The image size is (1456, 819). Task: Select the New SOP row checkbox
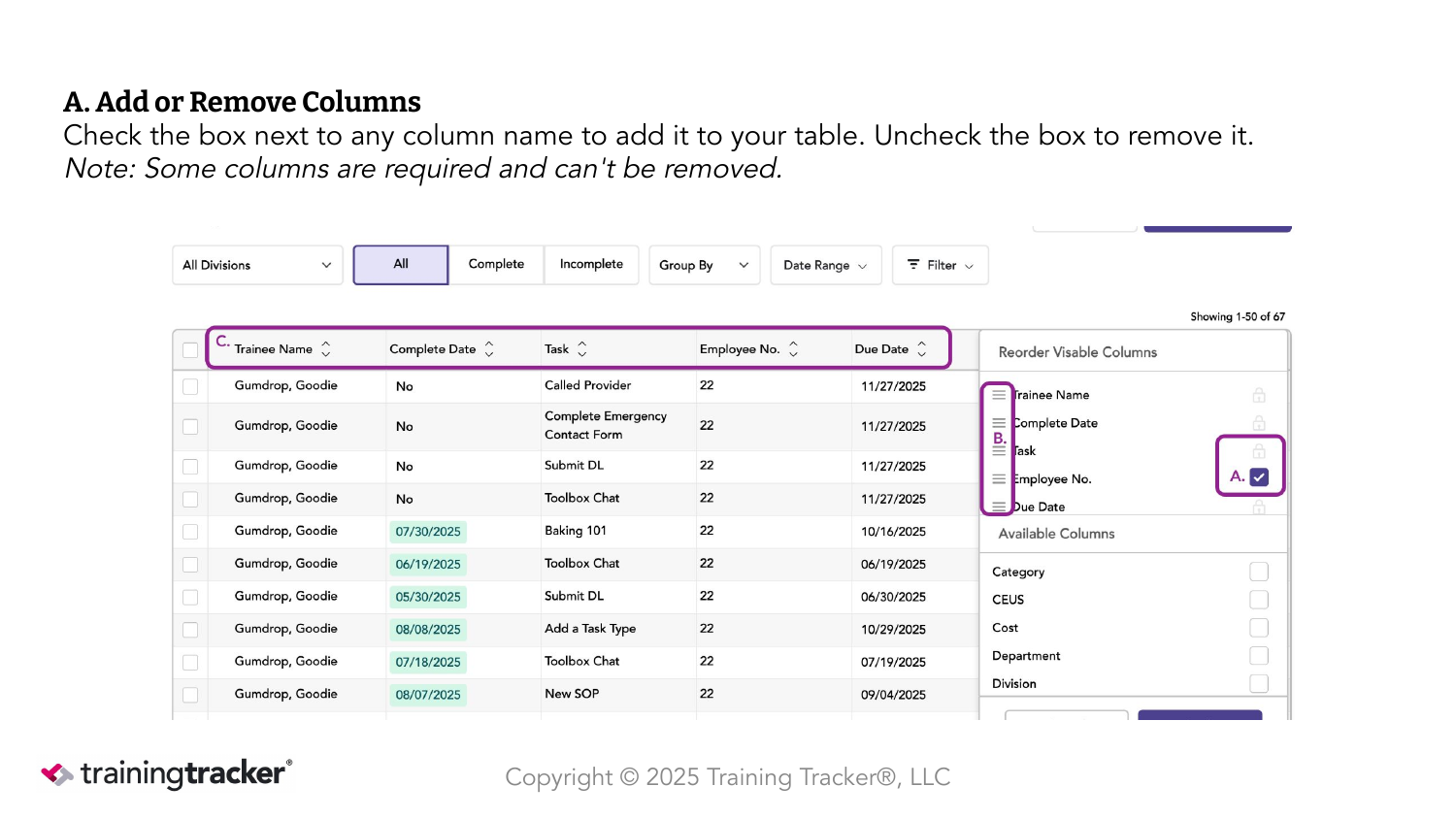[190, 695]
